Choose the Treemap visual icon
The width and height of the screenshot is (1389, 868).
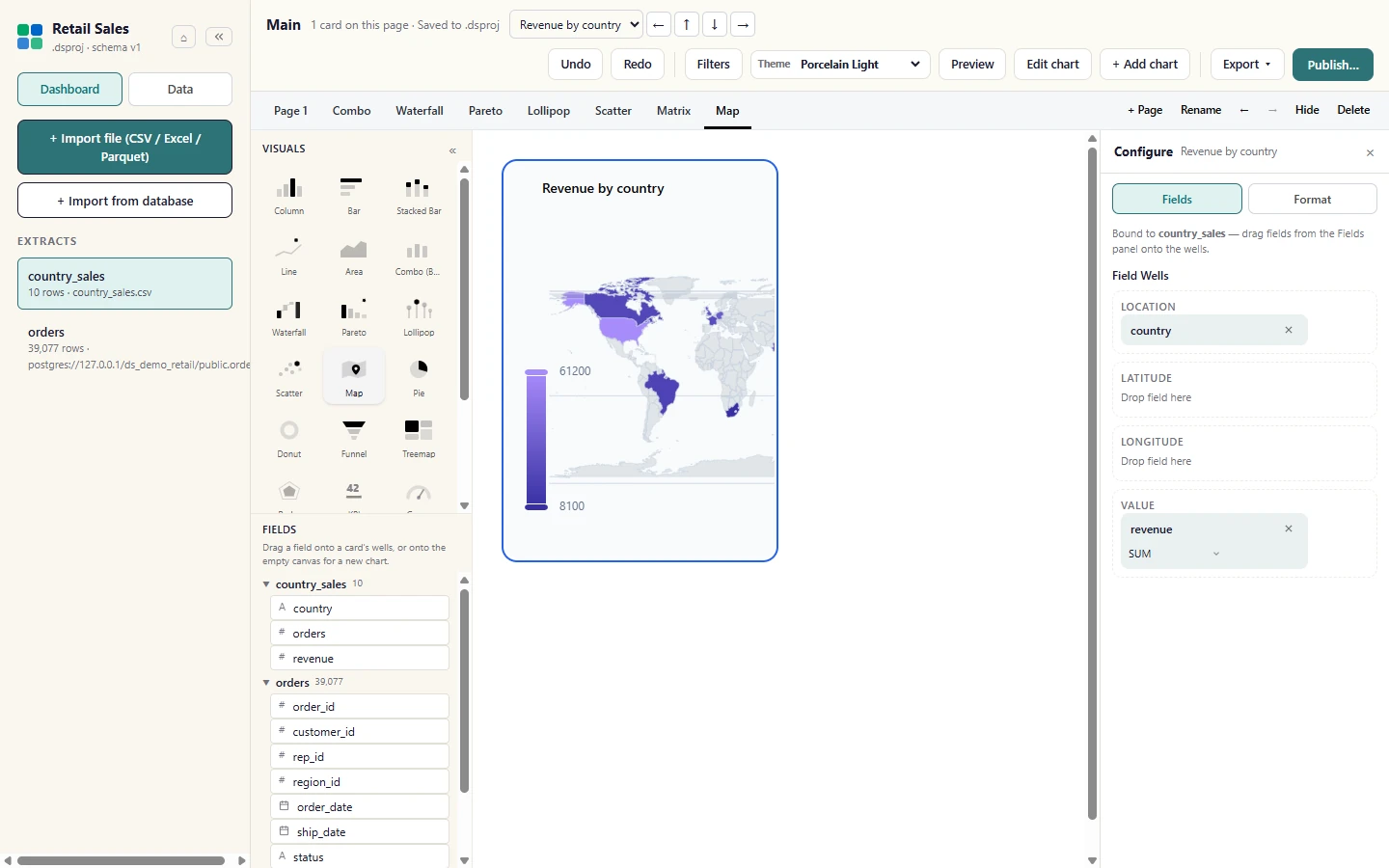click(x=419, y=438)
